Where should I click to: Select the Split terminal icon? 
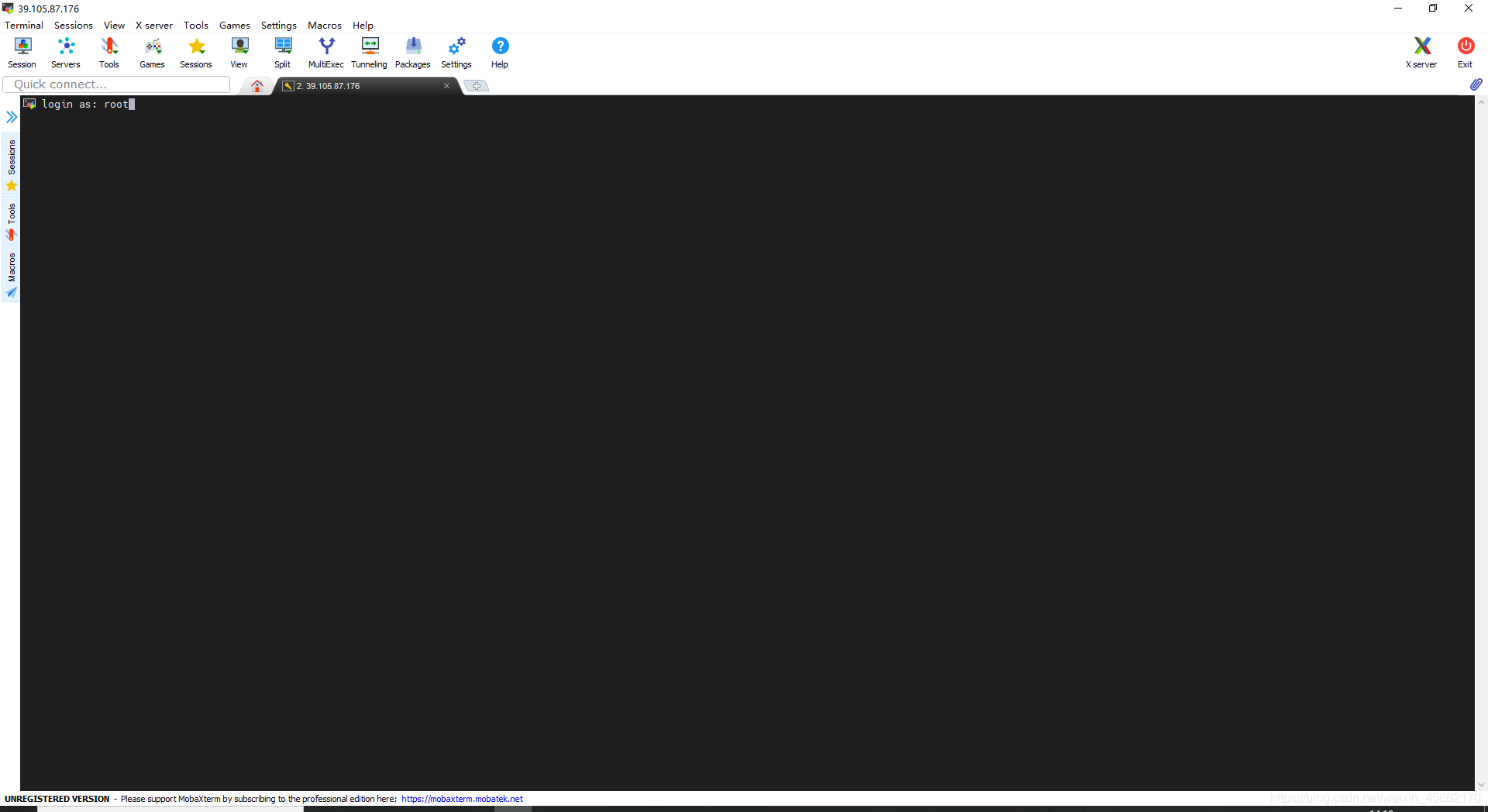click(x=283, y=53)
